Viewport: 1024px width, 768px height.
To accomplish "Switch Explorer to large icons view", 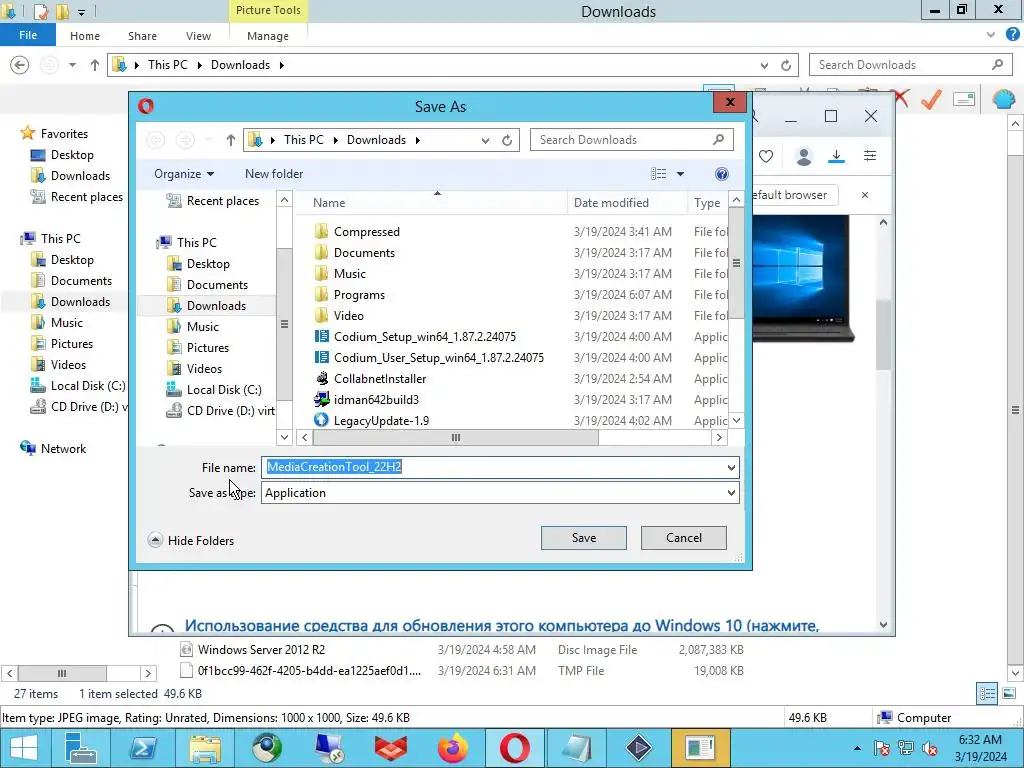I will tap(1009, 693).
